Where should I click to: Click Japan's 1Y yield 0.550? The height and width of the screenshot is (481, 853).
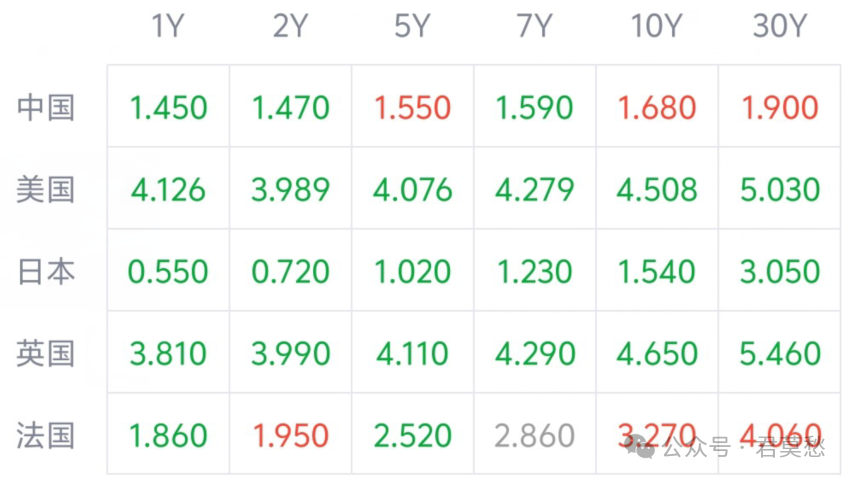[168, 271]
